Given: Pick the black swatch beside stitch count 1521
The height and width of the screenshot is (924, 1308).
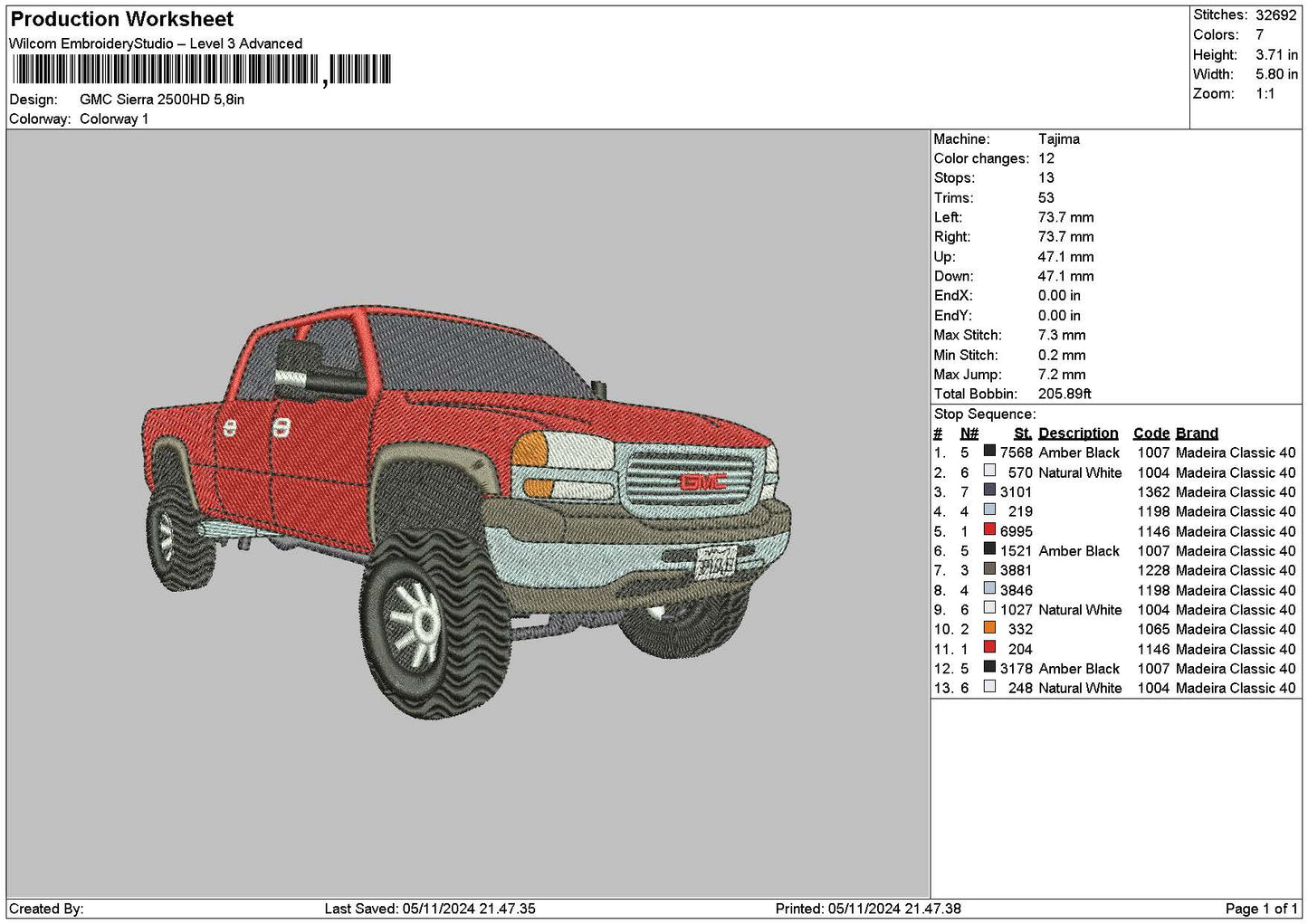Looking at the screenshot, I should click(989, 549).
